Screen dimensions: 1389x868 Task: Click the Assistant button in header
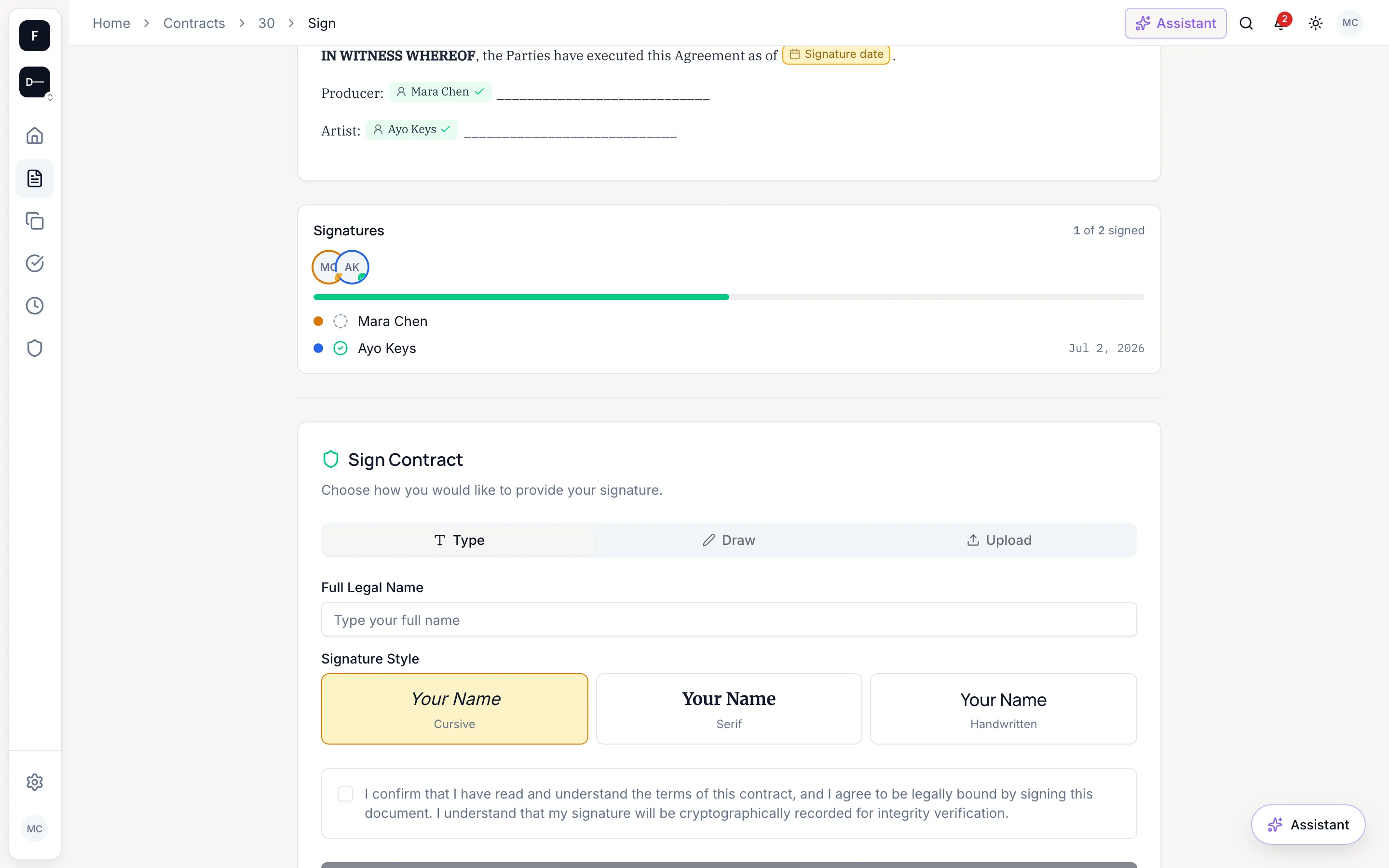click(x=1175, y=24)
